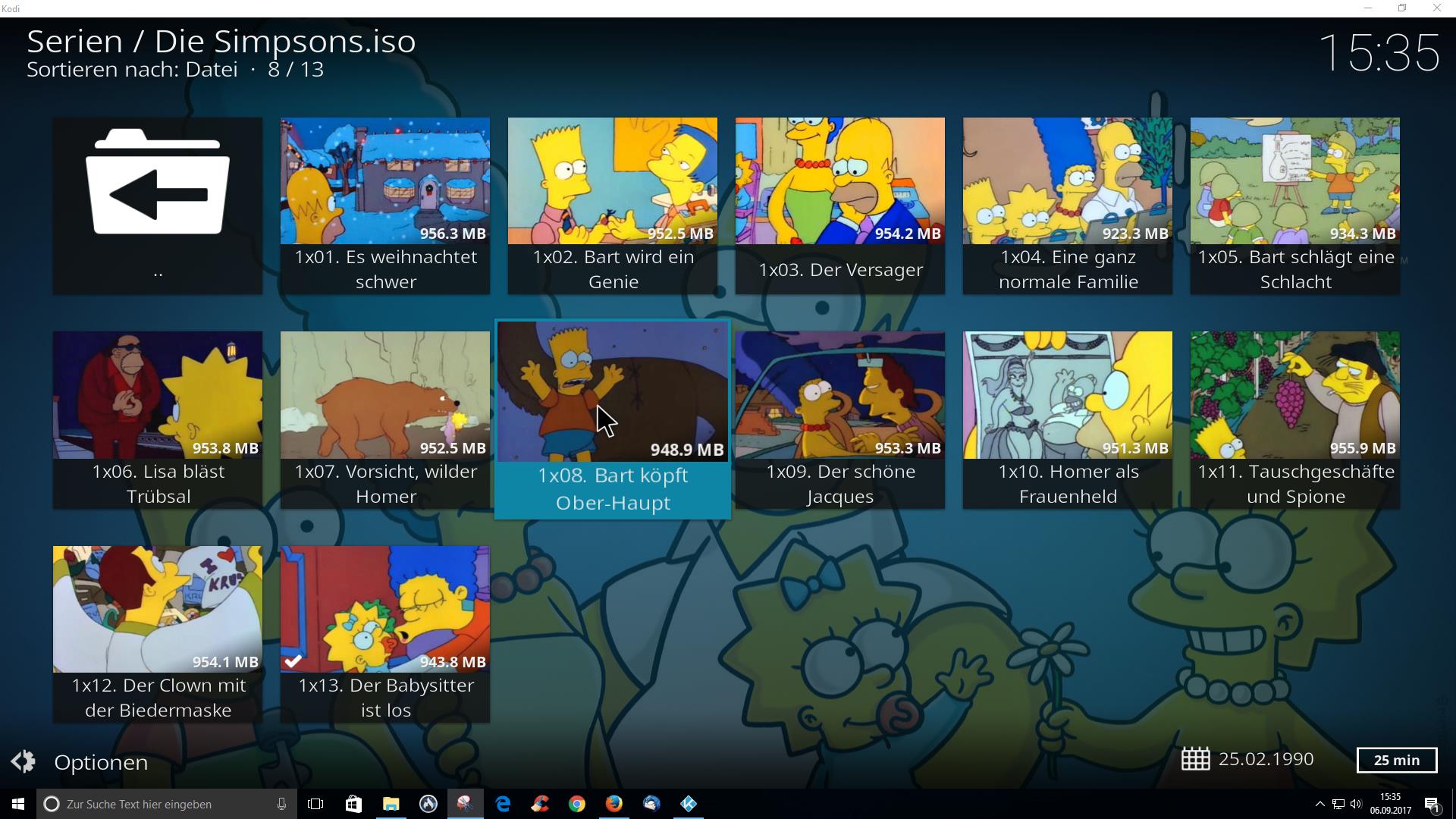Open 1x12 Der Clown mit der Biedermaske thumbnail
This screenshot has height=819, width=1456.
[158, 609]
